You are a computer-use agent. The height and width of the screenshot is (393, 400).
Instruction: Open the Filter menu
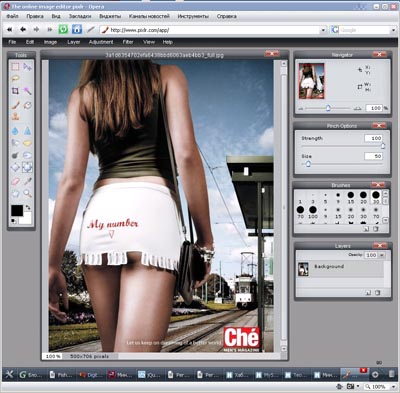click(128, 42)
